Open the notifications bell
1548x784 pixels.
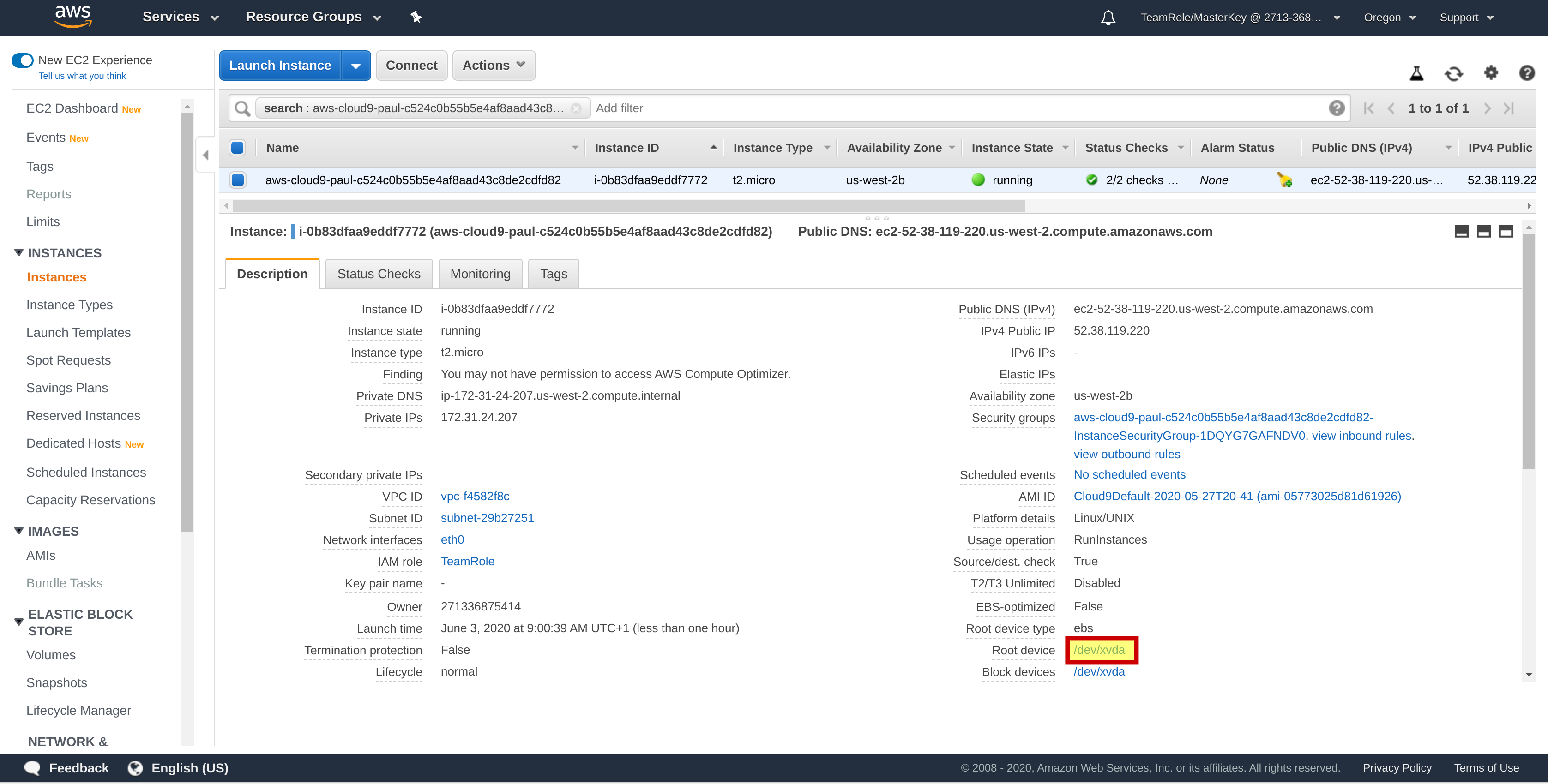1108,18
